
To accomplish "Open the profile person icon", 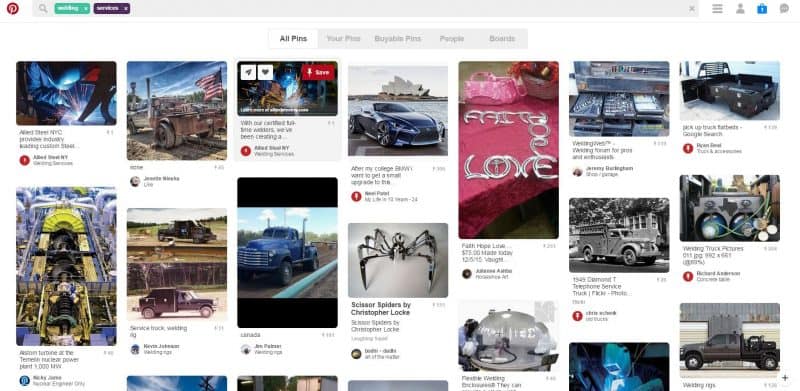I will [740, 9].
